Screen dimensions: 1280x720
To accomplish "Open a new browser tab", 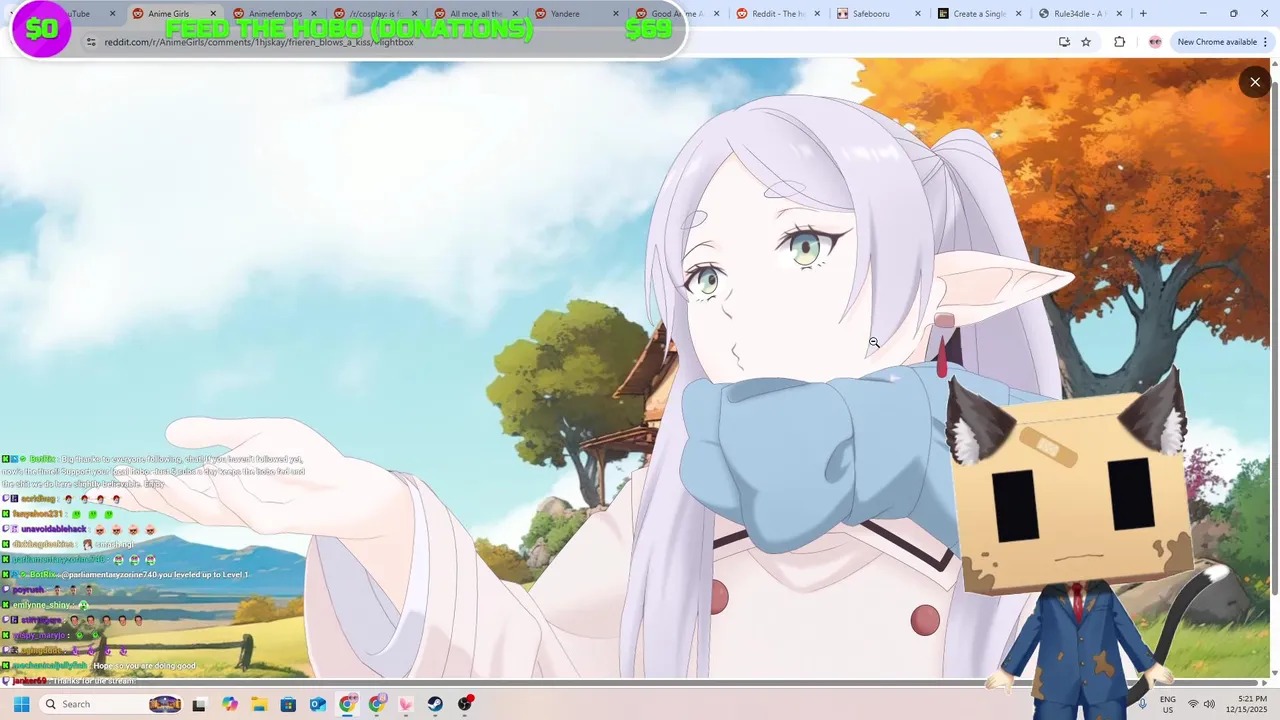I will coord(1143,14).
